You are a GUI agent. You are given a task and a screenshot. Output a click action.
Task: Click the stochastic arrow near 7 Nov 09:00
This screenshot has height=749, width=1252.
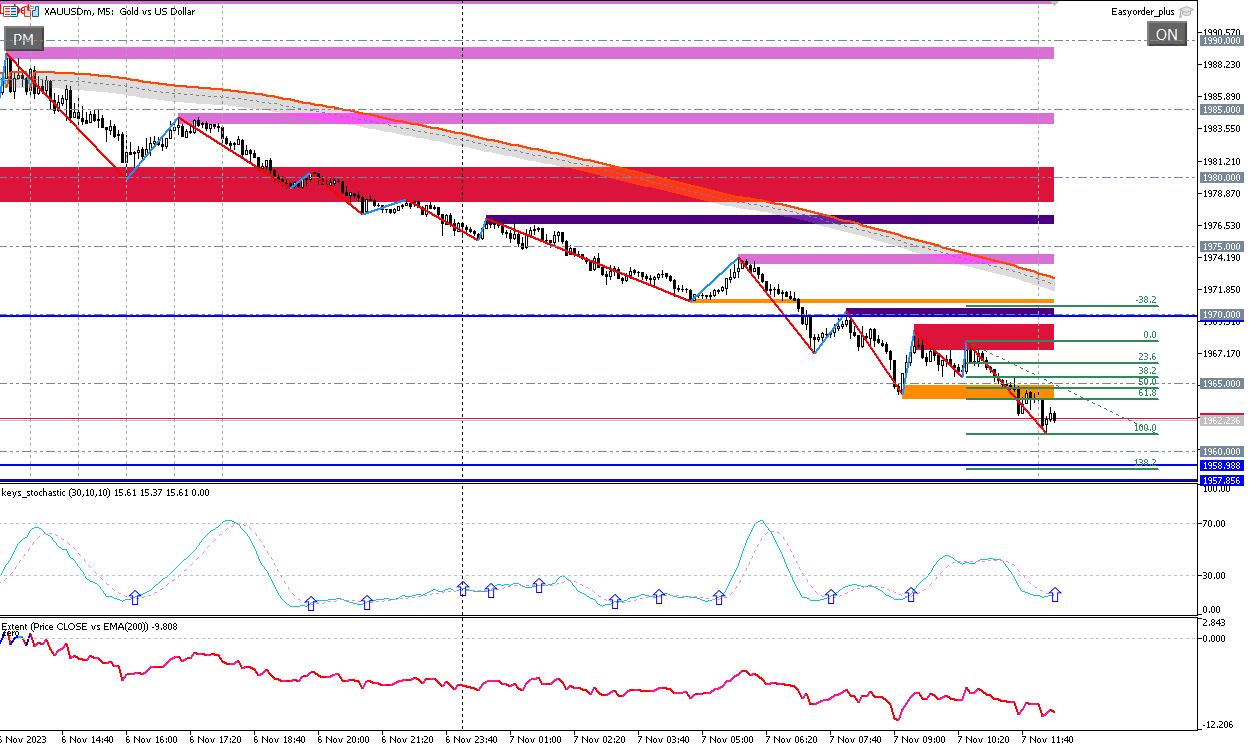pos(910,594)
